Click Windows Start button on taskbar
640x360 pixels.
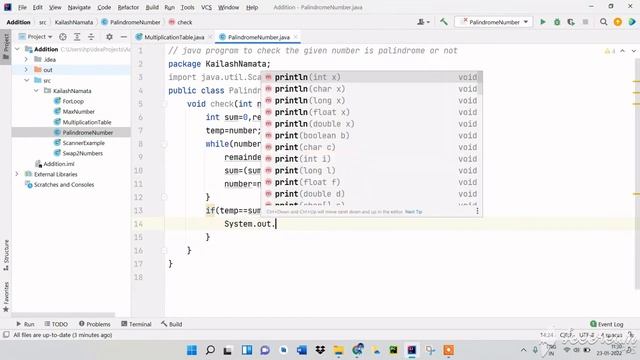(191, 350)
